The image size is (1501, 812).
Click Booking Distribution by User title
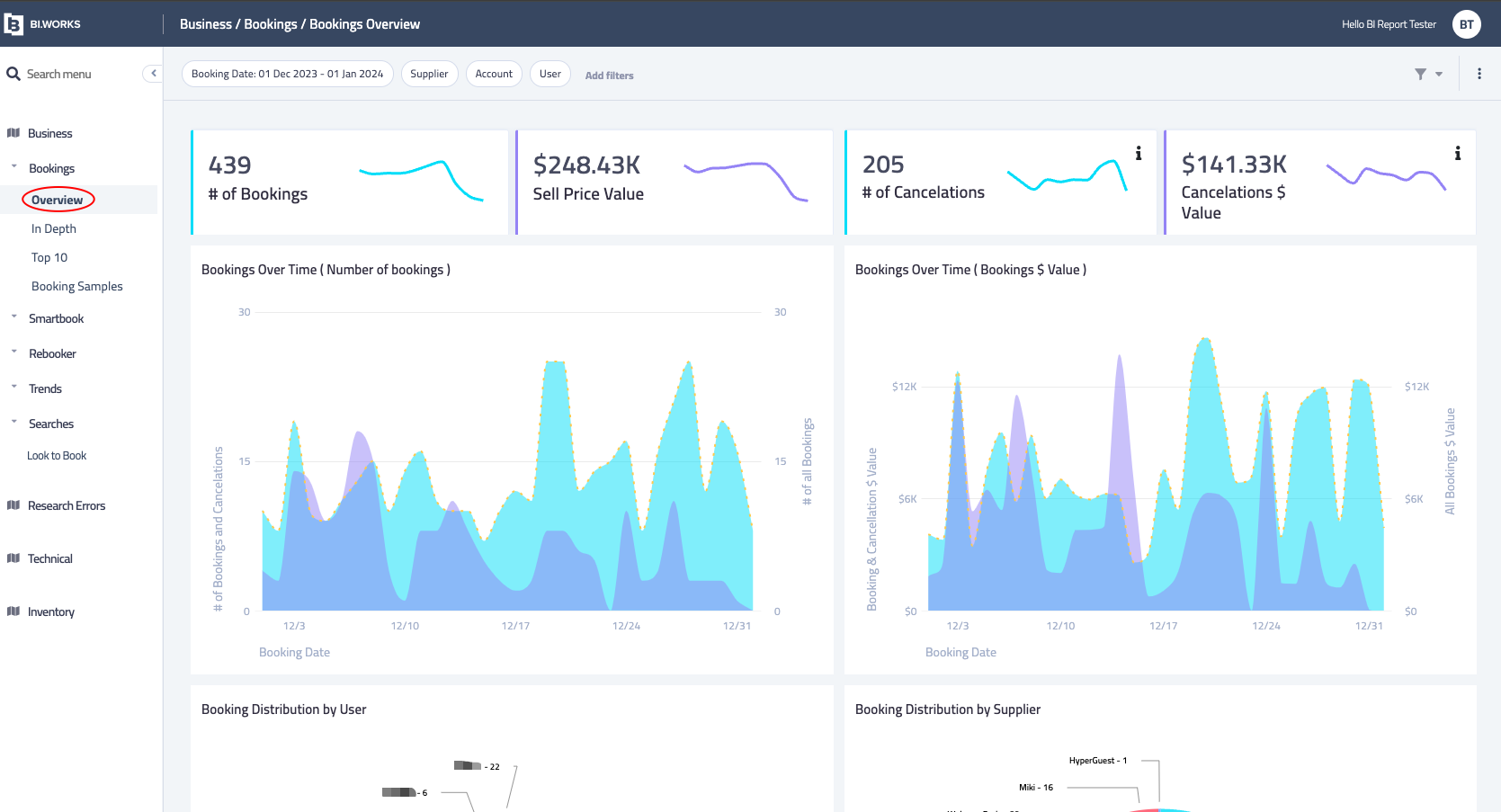tap(284, 709)
